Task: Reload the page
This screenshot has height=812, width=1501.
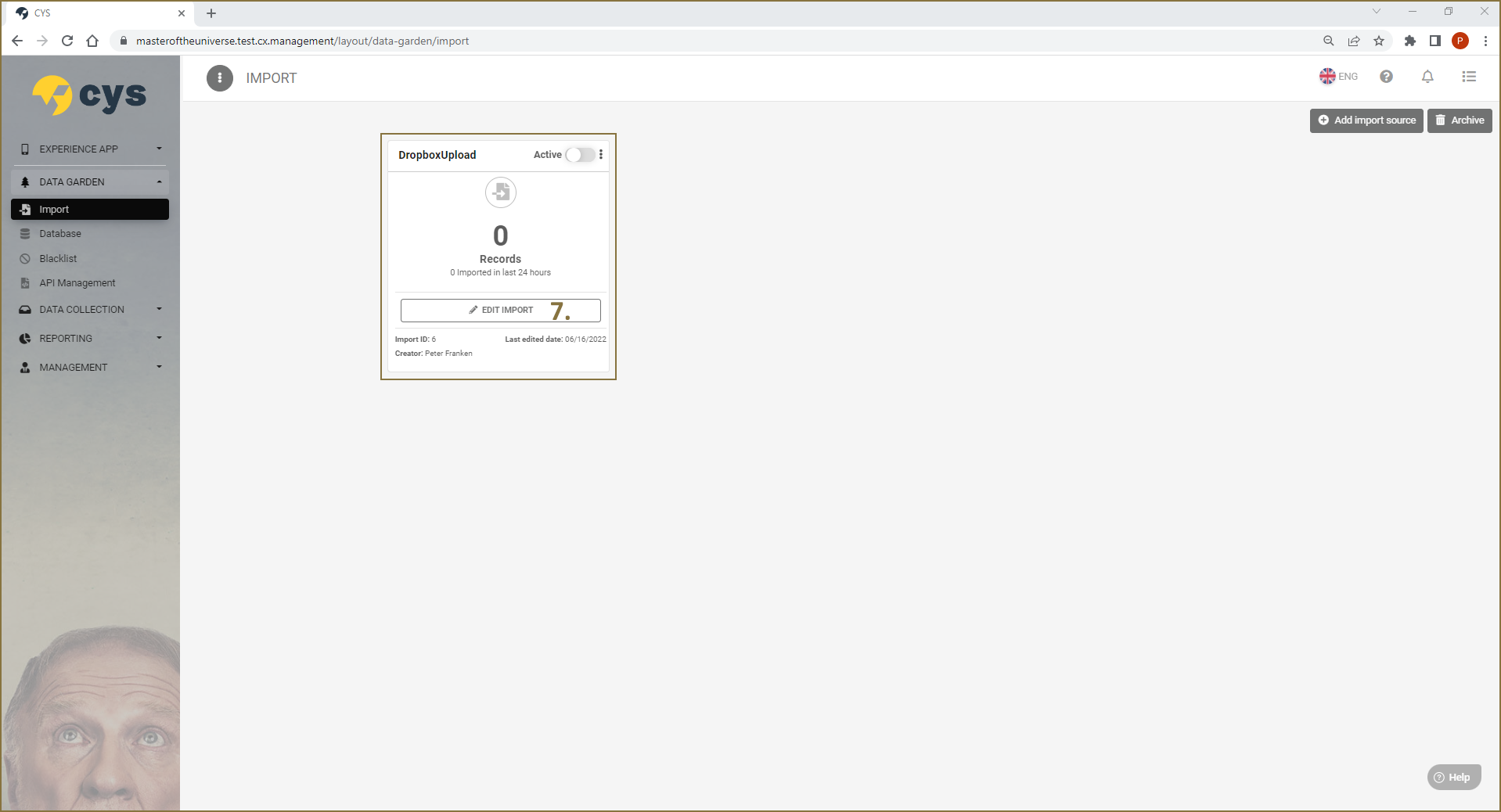Action: click(67, 41)
